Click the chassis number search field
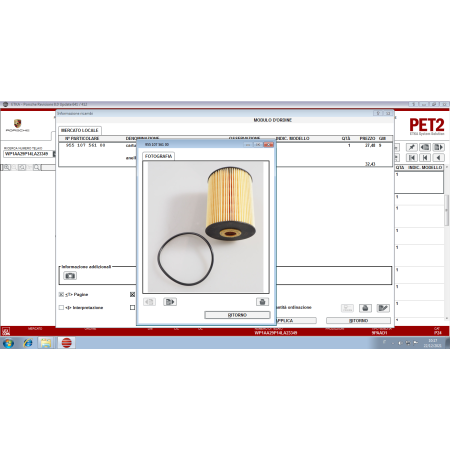The width and height of the screenshot is (450, 450). pyautogui.click(x=28, y=154)
